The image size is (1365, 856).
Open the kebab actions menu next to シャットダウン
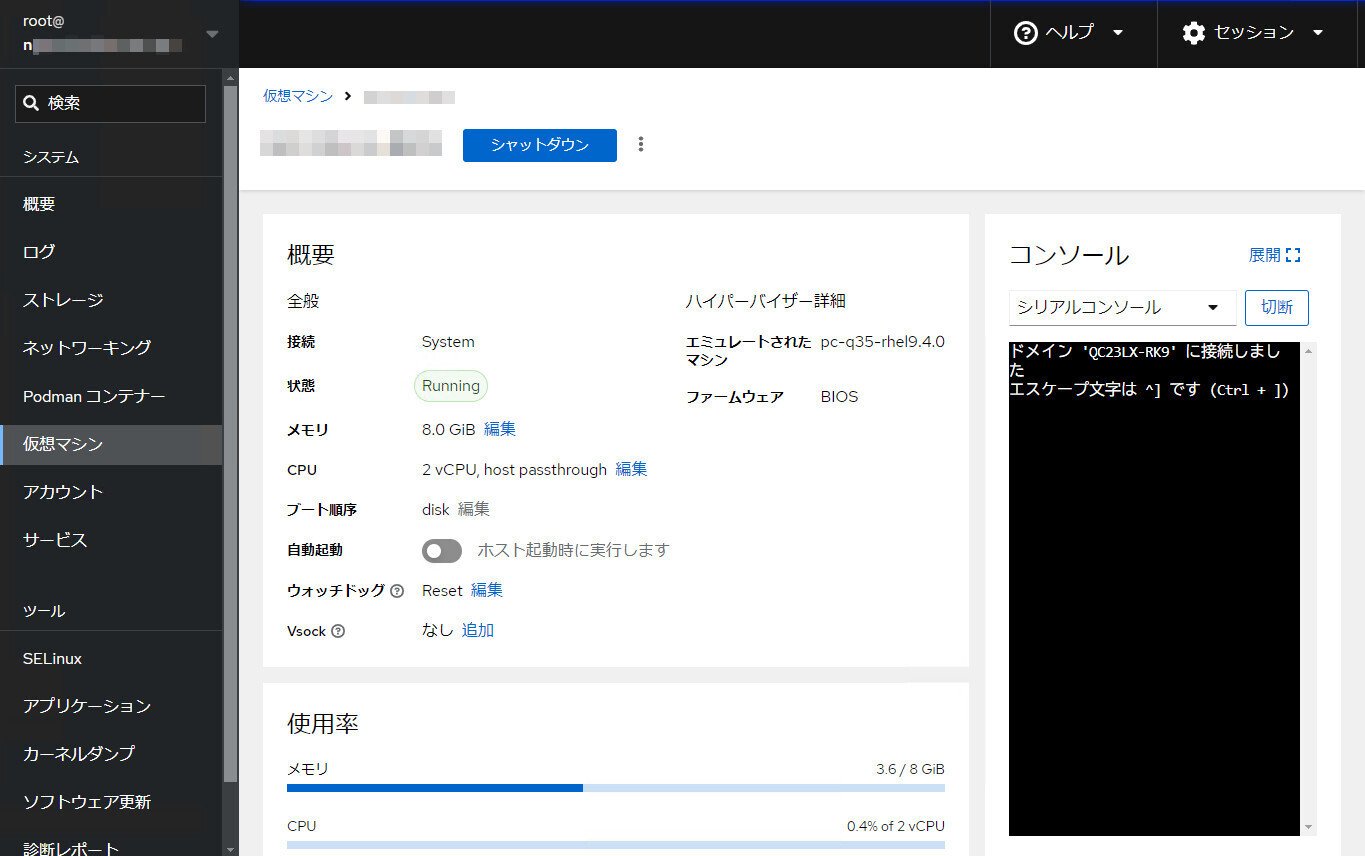point(641,144)
